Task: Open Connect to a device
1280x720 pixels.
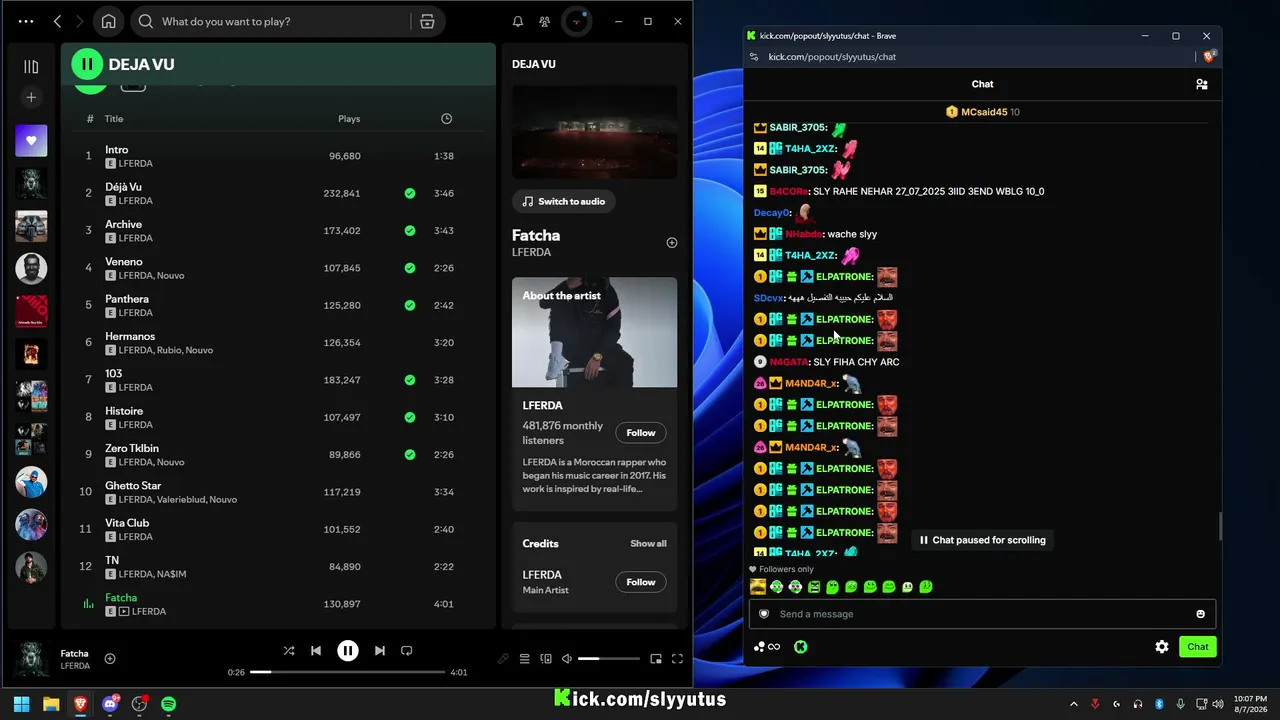Action: click(546, 659)
